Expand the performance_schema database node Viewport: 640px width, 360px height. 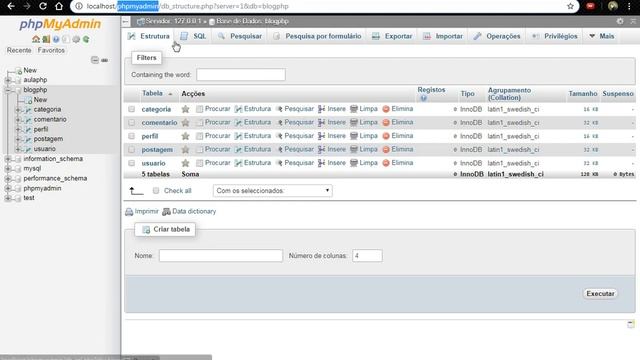tap(8, 178)
